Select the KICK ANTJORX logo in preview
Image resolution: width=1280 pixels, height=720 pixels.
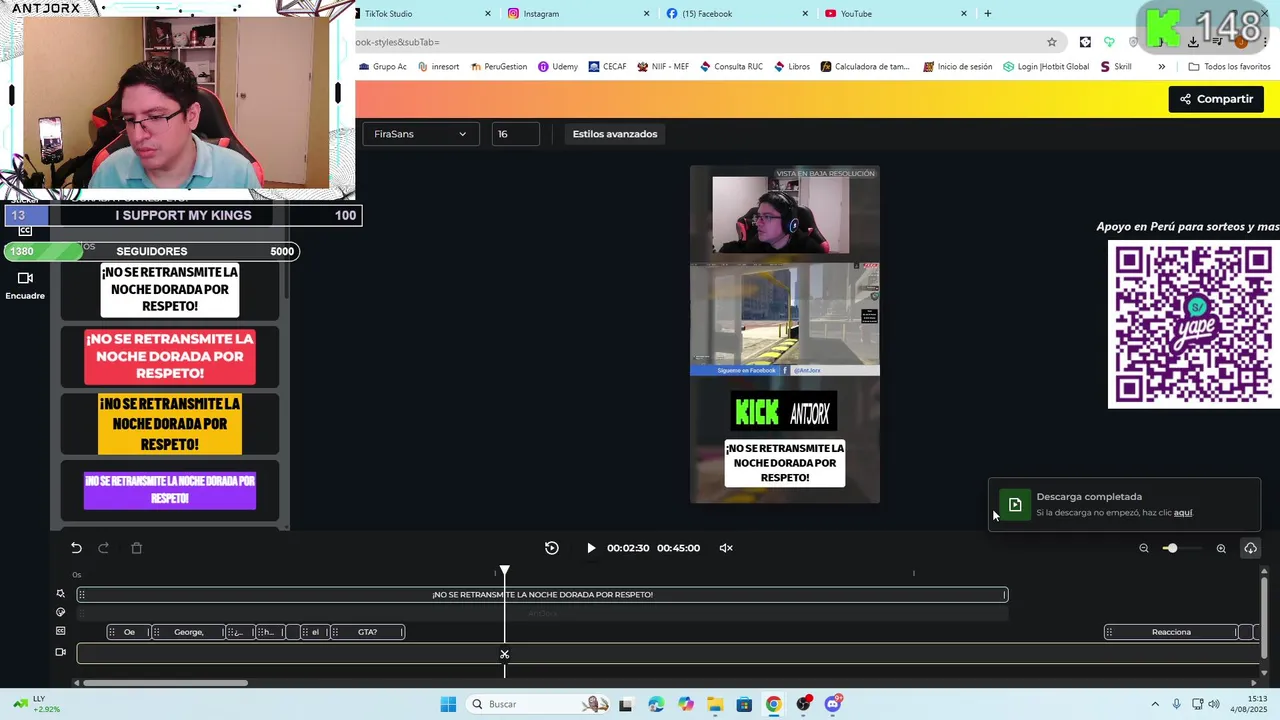(x=784, y=412)
